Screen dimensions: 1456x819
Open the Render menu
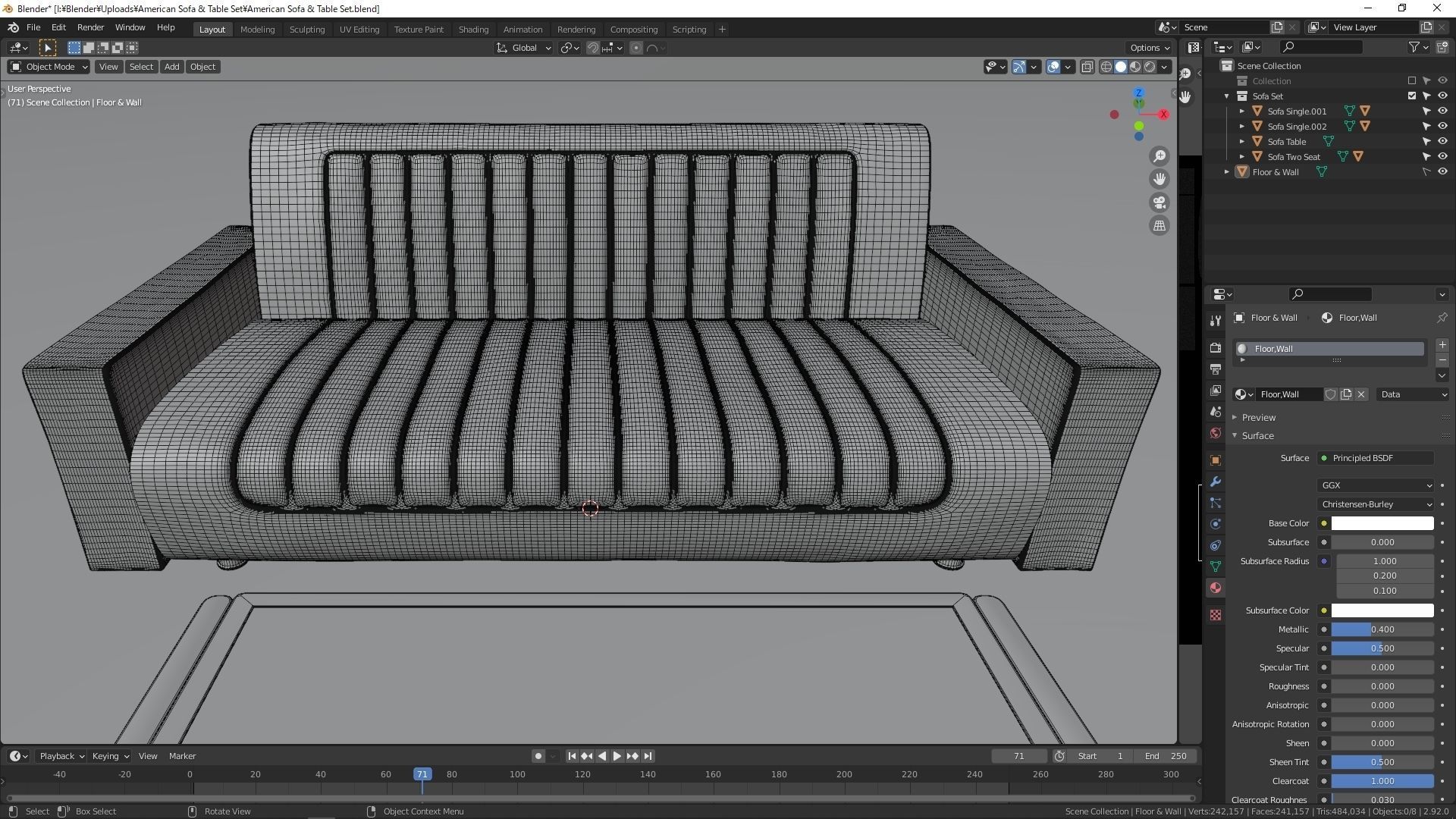[x=90, y=27]
